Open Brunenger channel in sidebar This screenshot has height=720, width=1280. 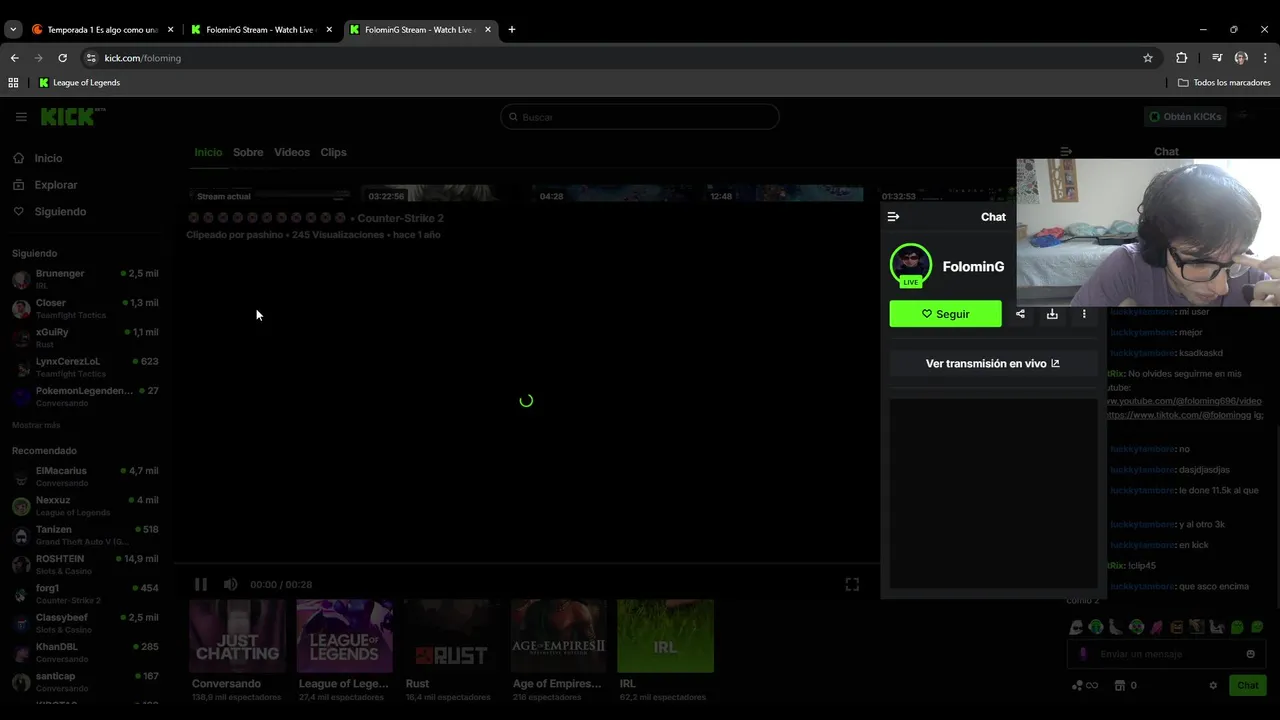(x=85, y=279)
